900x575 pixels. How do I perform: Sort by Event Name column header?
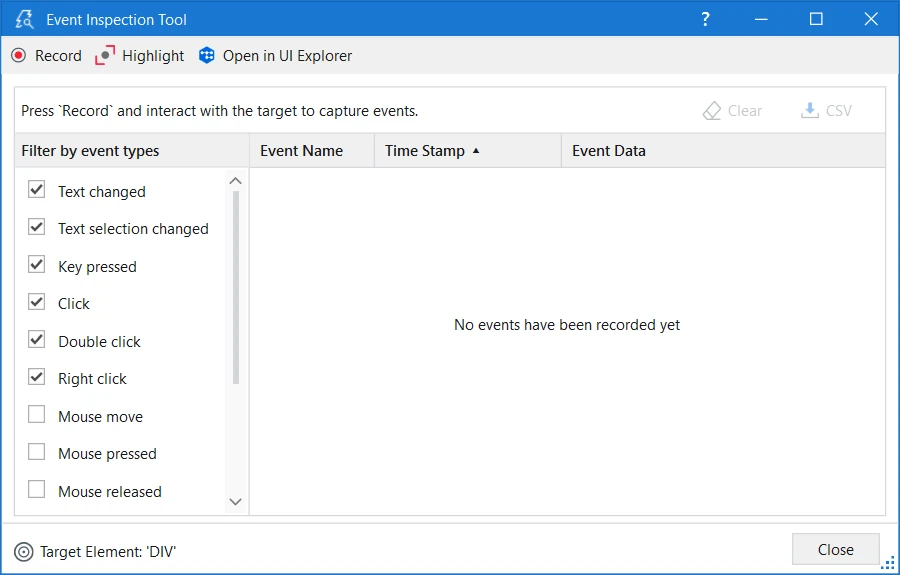(x=301, y=151)
